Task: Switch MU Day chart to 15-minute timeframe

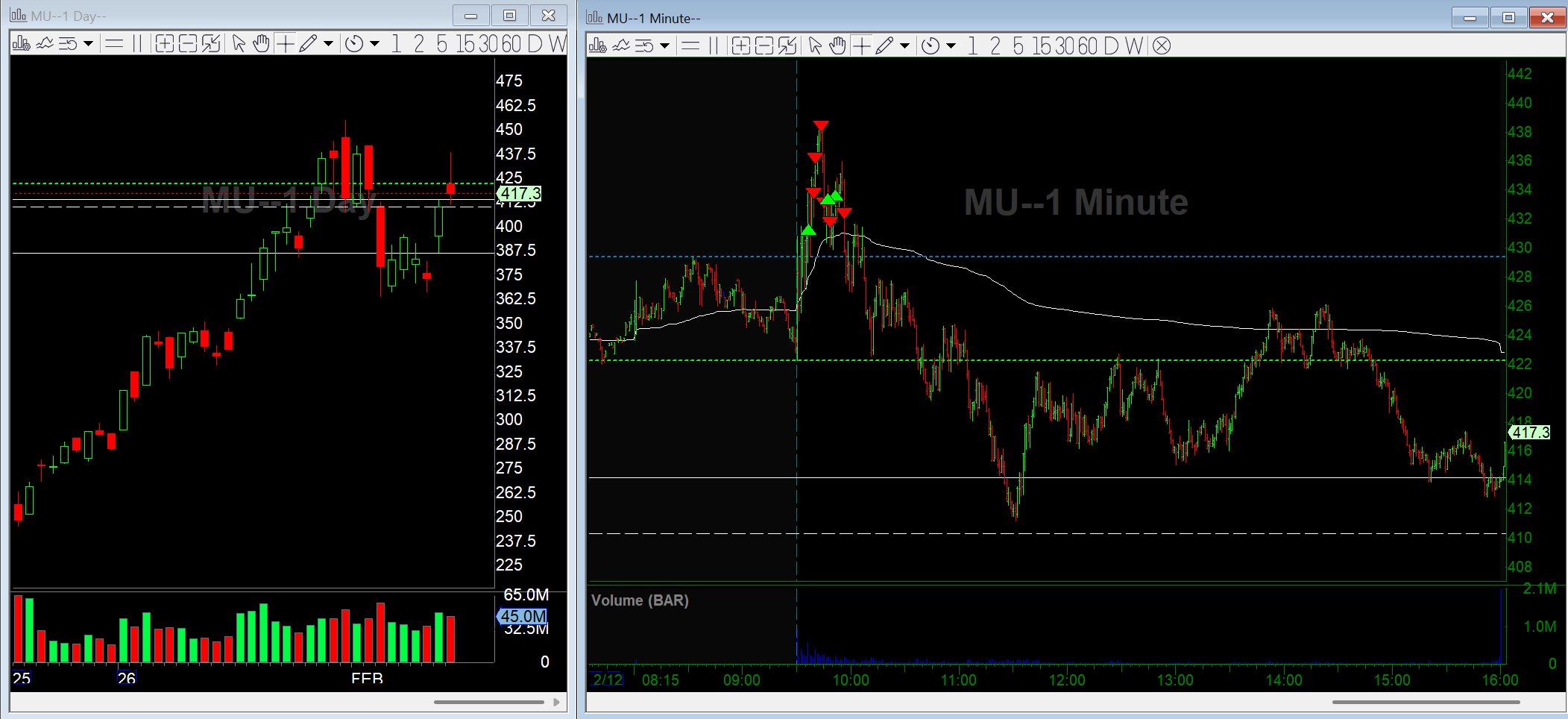Action: (x=466, y=44)
